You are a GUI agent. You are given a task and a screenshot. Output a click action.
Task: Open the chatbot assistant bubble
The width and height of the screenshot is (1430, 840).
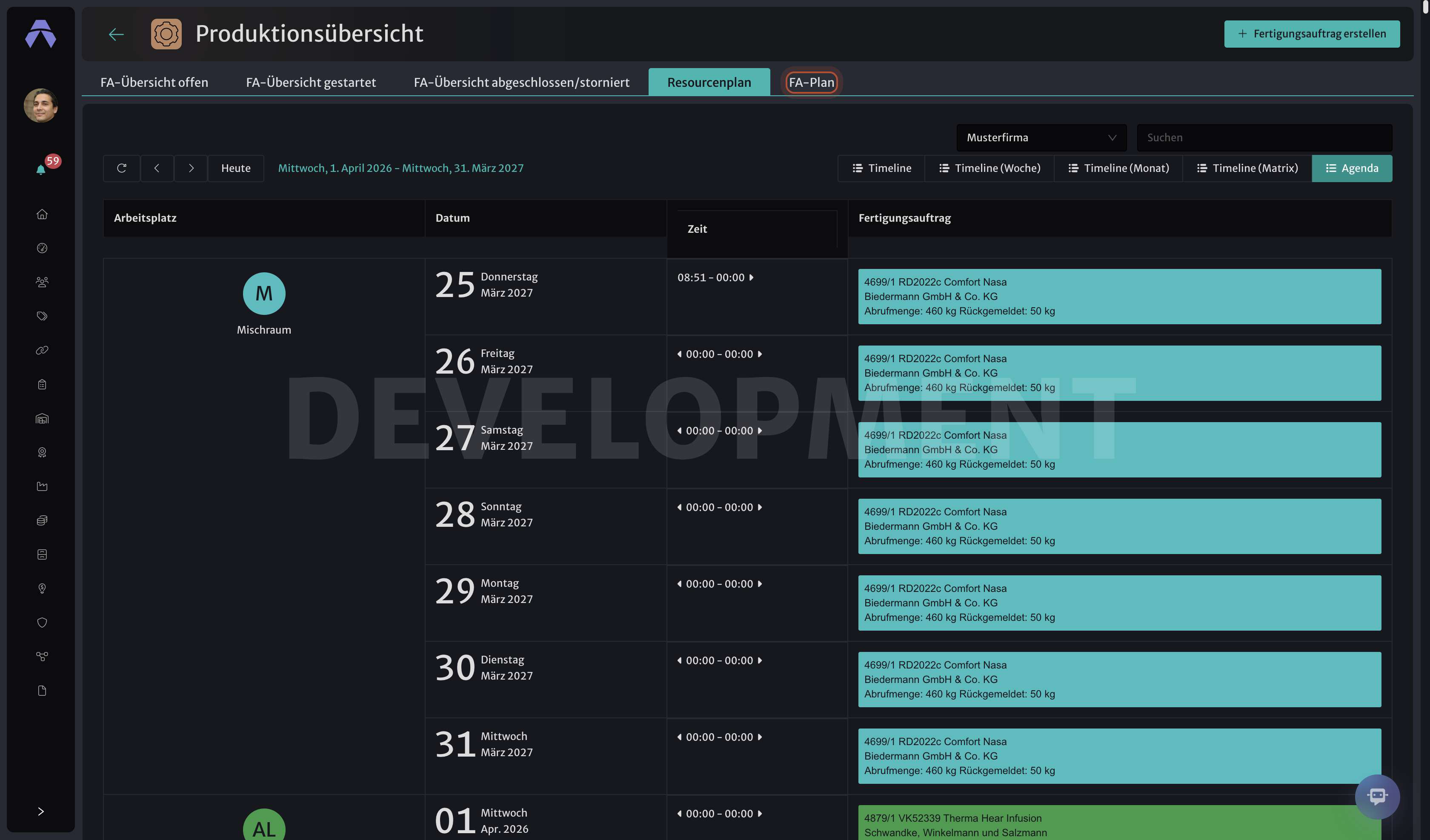pyautogui.click(x=1377, y=796)
